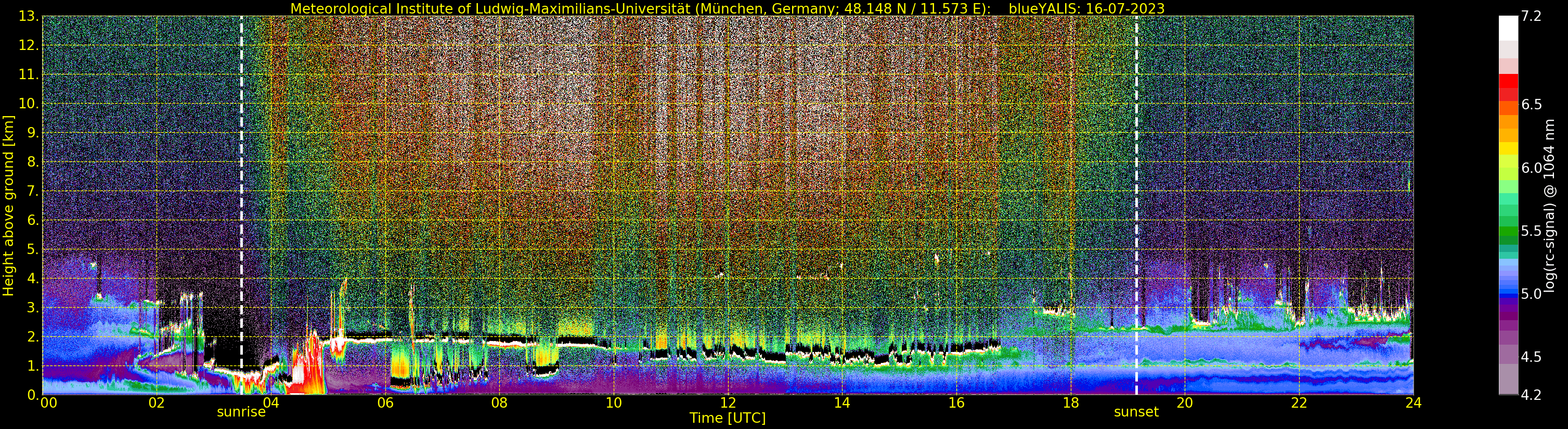
Task: Click the colorbar tick value 4.5
Action: [x=1532, y=357]
